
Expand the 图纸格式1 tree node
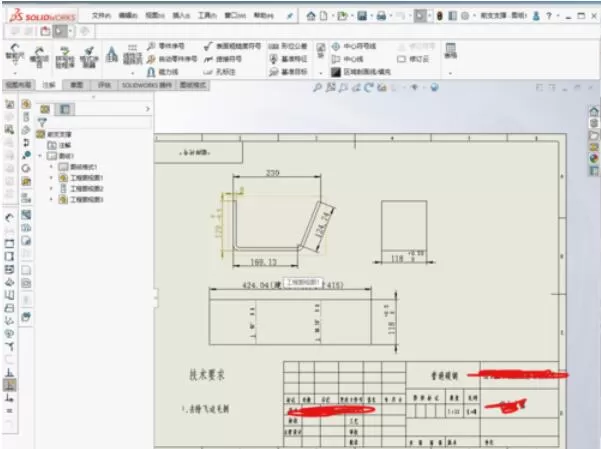(51, 167)
